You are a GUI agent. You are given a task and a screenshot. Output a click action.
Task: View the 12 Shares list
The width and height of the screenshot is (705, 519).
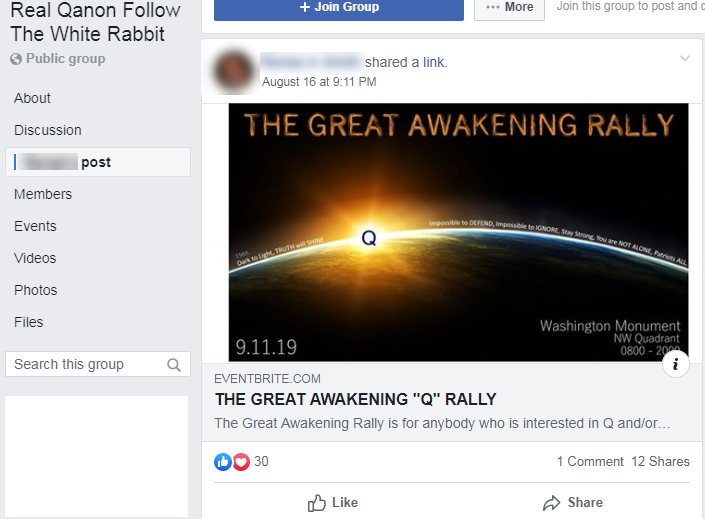pos(660,461)
